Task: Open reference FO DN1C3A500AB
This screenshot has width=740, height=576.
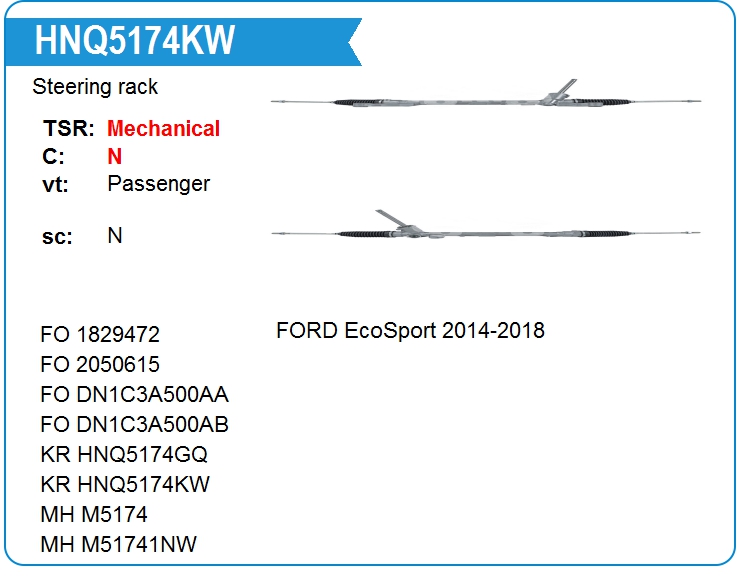Action: click(135, 424)
